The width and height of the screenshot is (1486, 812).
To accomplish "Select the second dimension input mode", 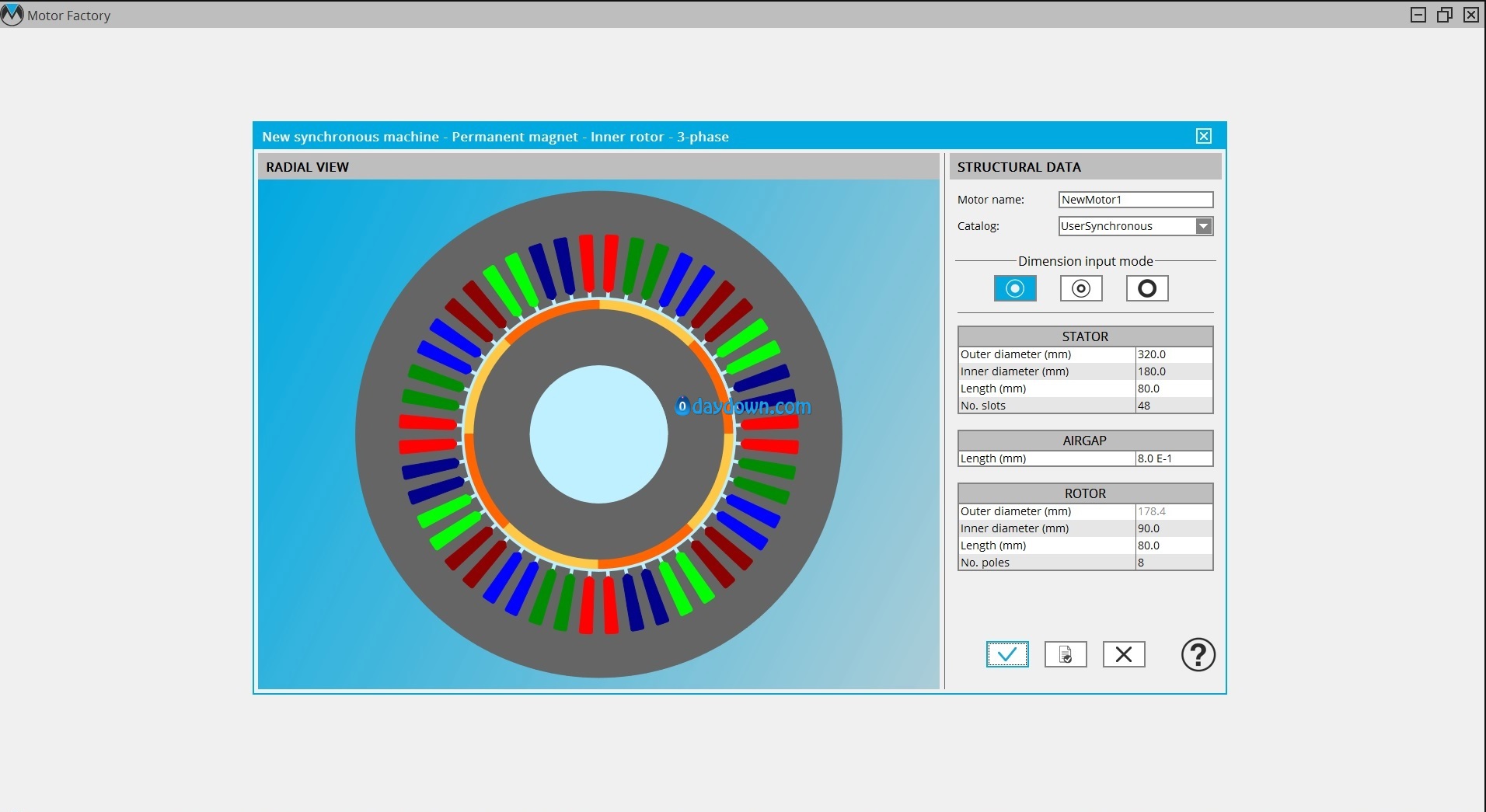I will 1081,288.
